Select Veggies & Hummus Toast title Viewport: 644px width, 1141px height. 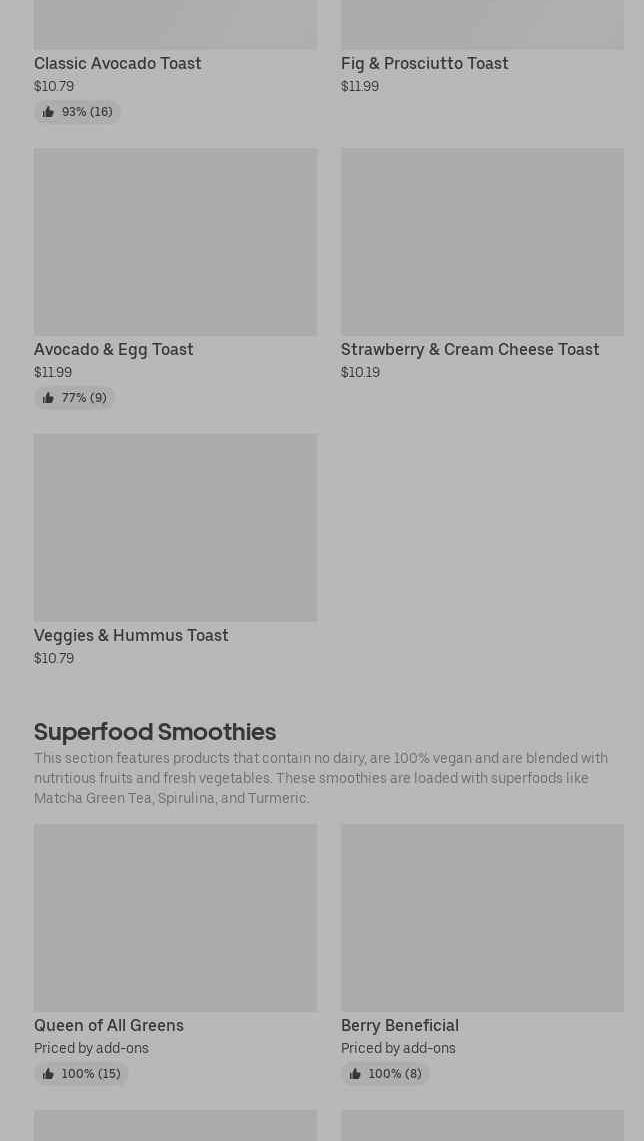(131, 635)
